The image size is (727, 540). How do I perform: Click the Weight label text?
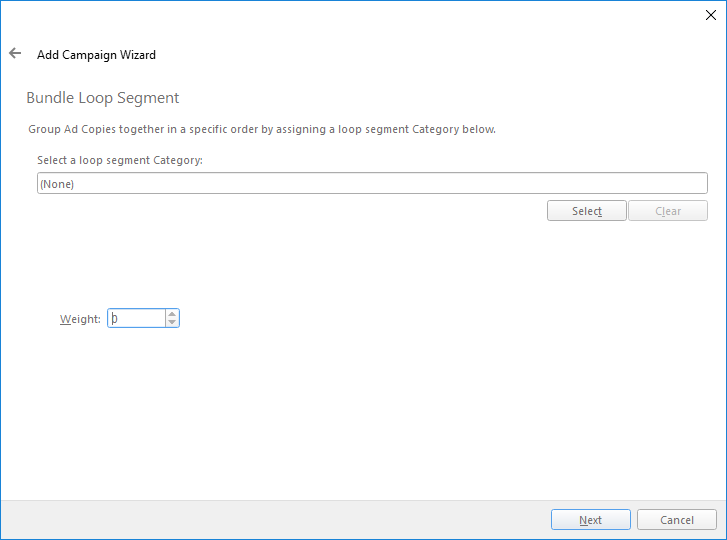pos(80,319)
